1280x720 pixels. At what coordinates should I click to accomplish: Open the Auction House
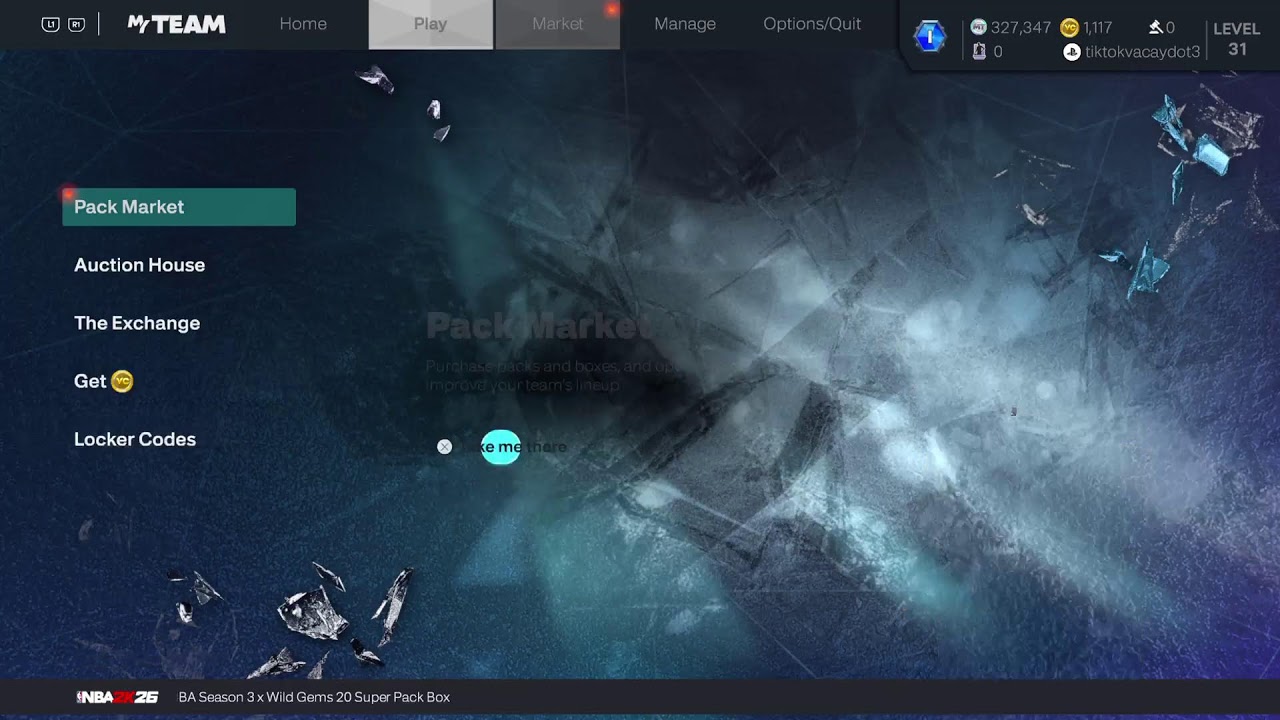click(139, 265)
